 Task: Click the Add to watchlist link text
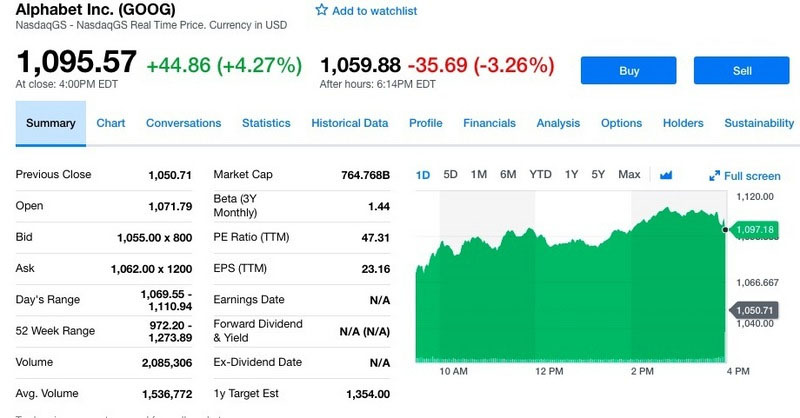(x=374, y=11)
